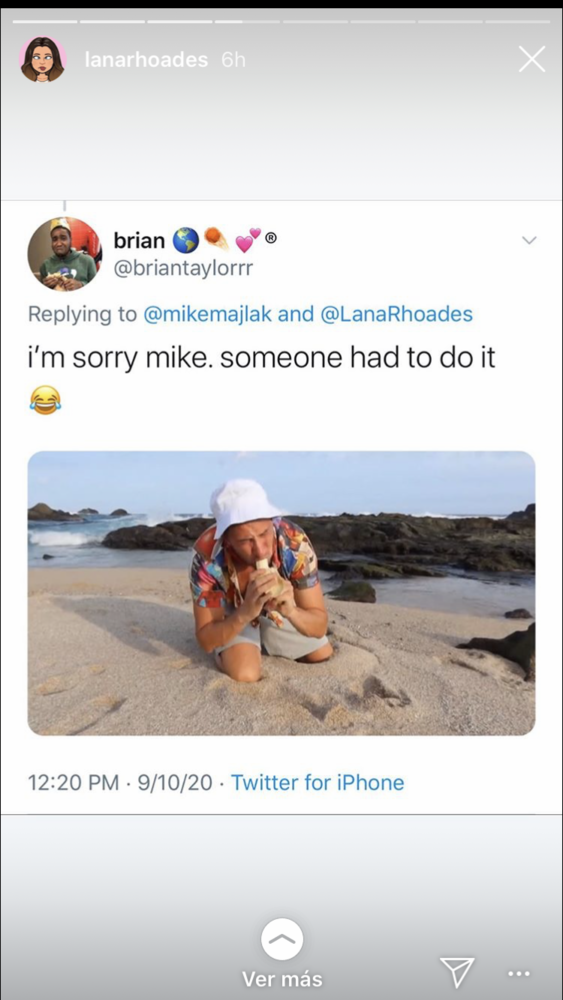The width and height of the screenshot is (563, 1000).
Task: Tap the globe emoji beside brian's name
Action: (185, 240)
